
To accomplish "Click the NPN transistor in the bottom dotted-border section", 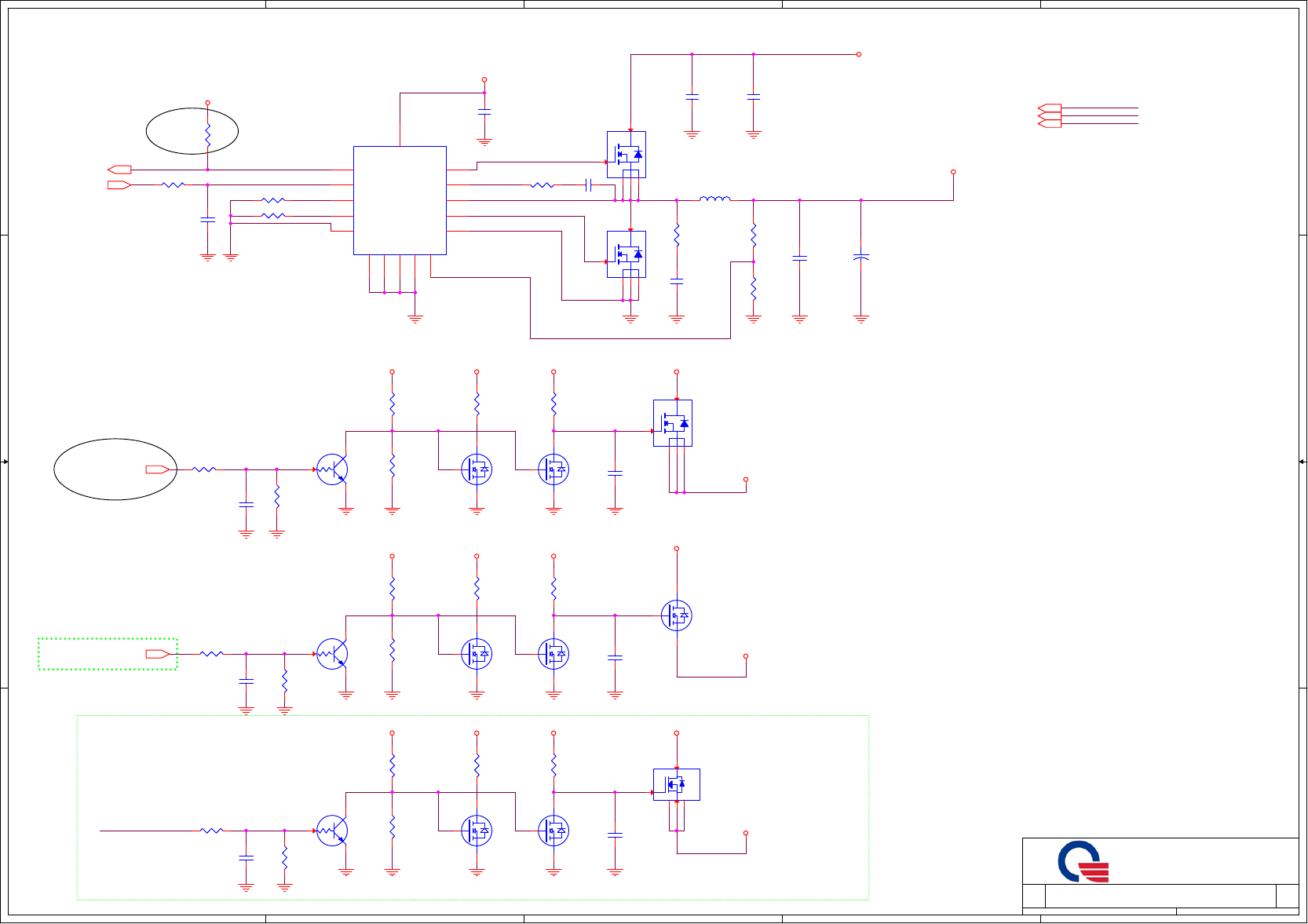I will click(x=332, y=831).
